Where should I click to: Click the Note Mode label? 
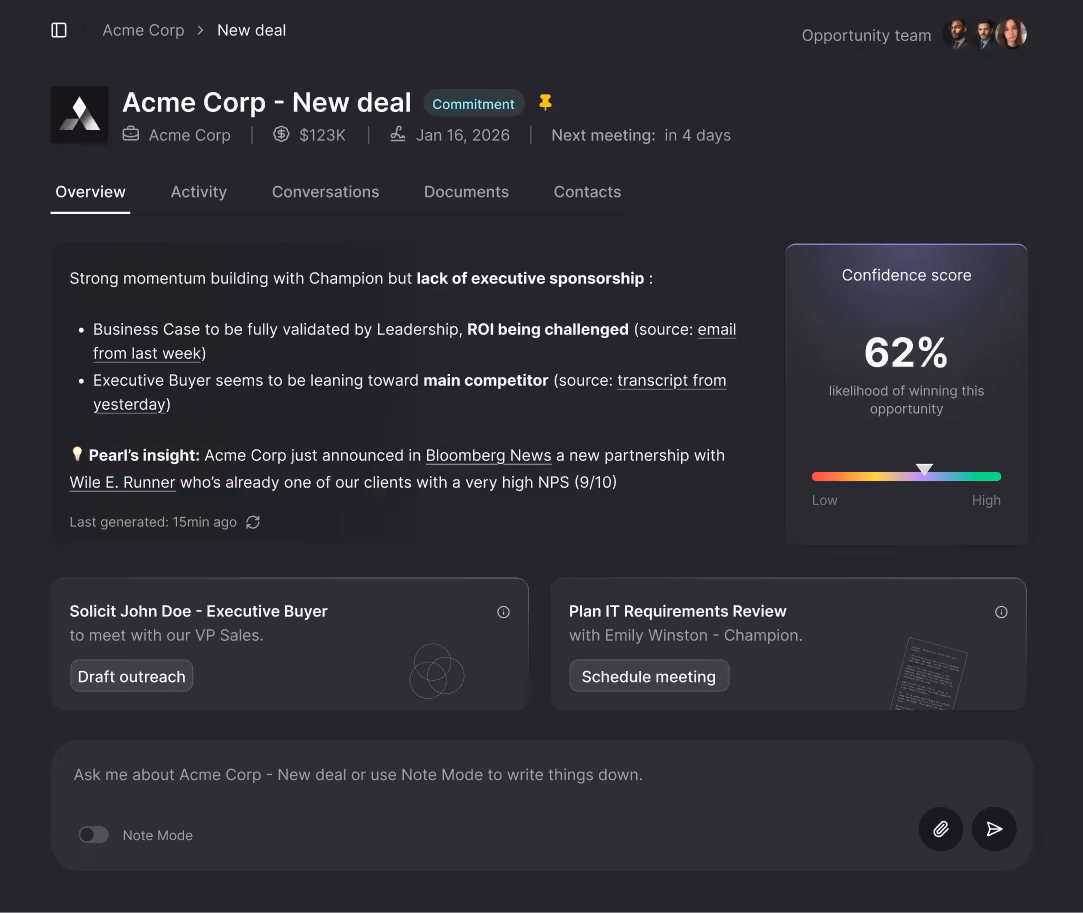point(157,836)
